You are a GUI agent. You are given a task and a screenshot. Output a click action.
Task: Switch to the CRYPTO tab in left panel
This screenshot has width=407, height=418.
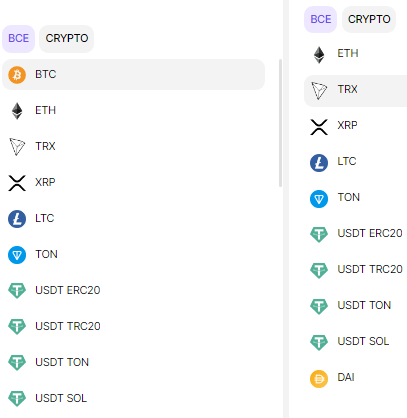click(x=67, y=39)
